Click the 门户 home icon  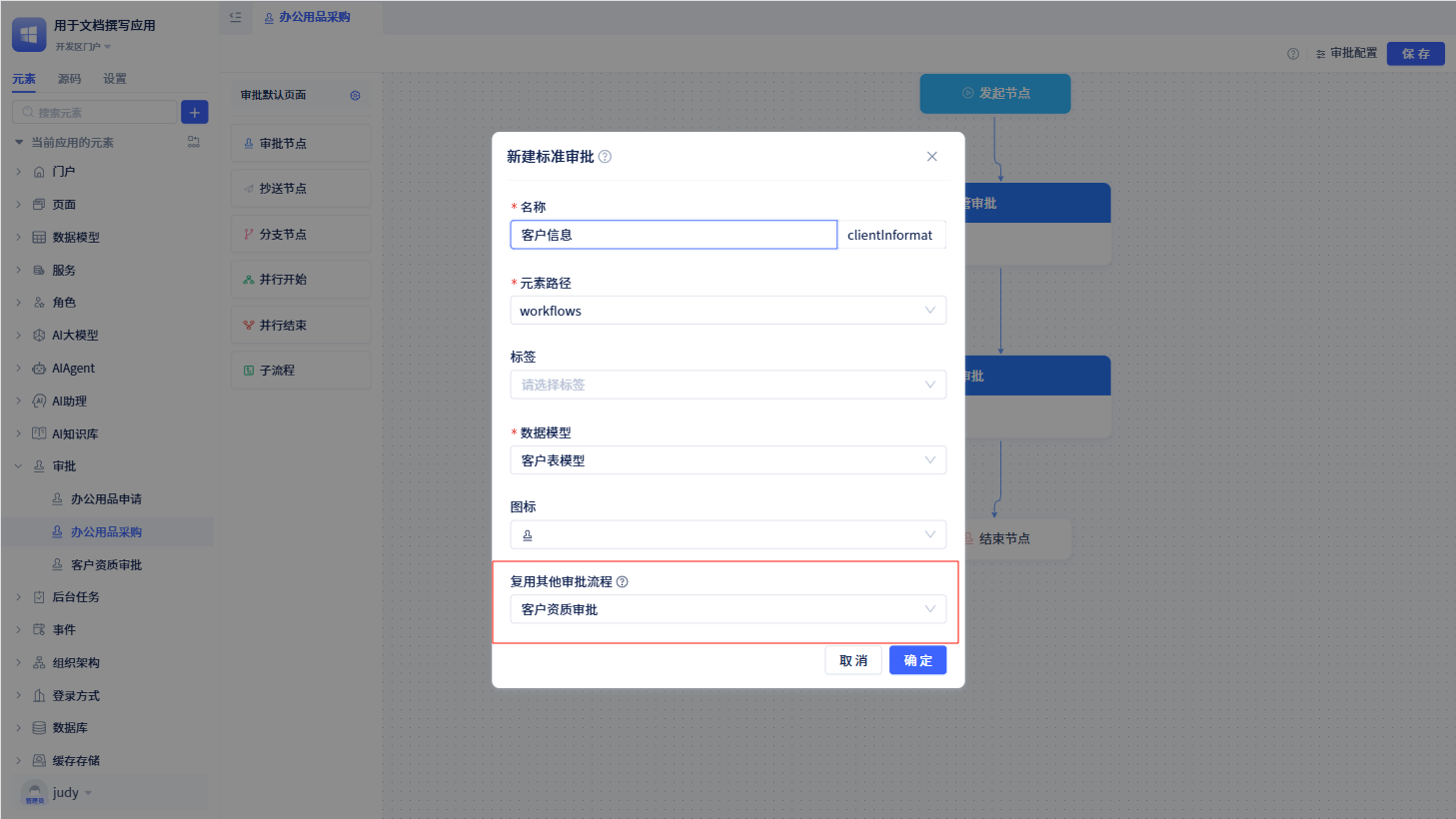pos(39,172)
